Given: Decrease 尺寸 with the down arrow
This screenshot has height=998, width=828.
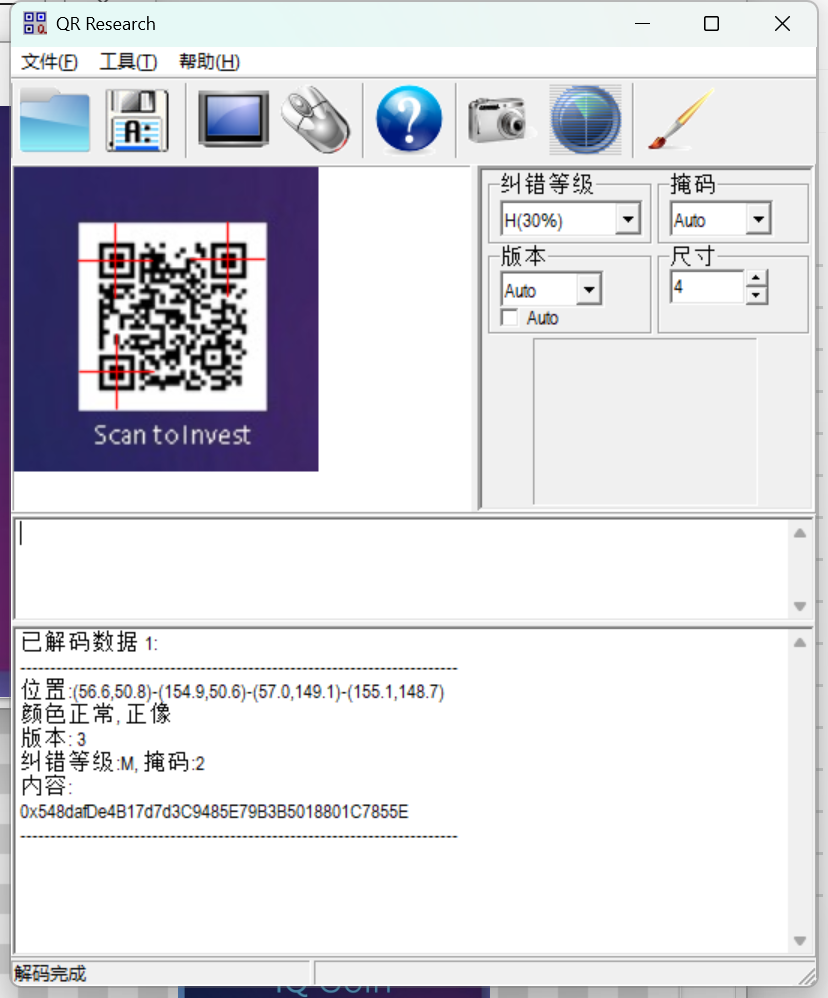Looking at the screenshot, I should 755,295.
